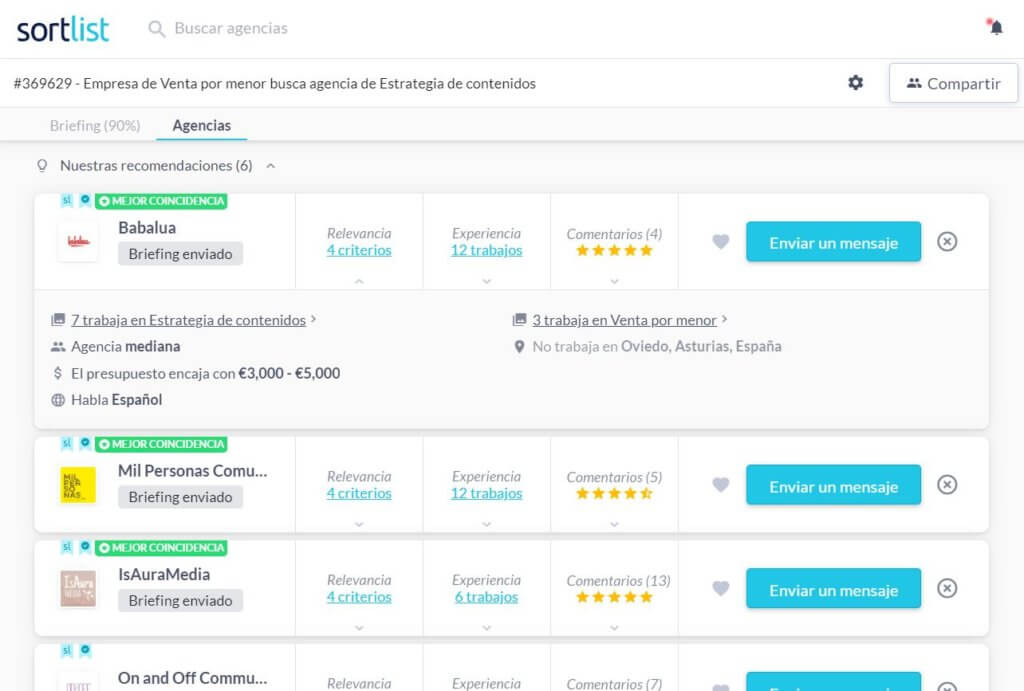Favorite Babalua with the heart icon

click(720, 242)
